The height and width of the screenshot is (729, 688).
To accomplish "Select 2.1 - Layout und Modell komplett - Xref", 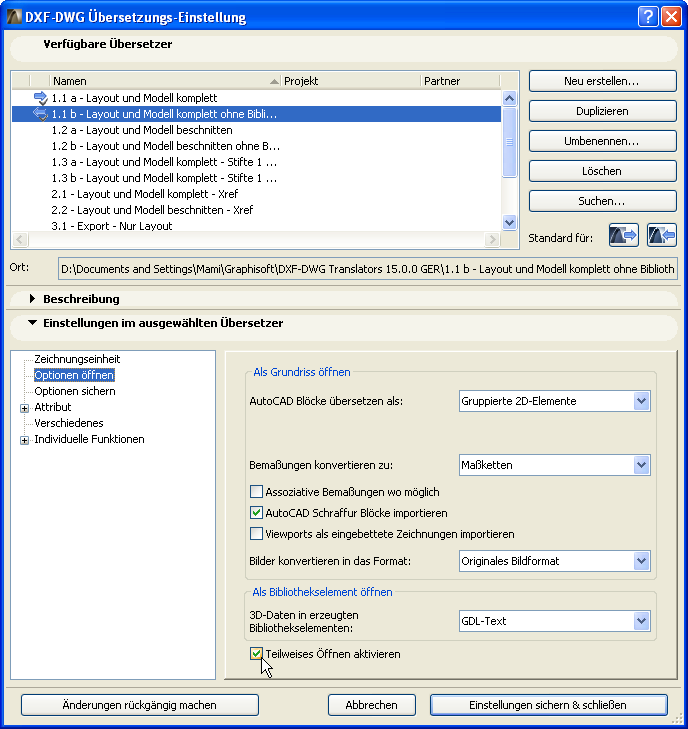I will [x=256, y=194].
